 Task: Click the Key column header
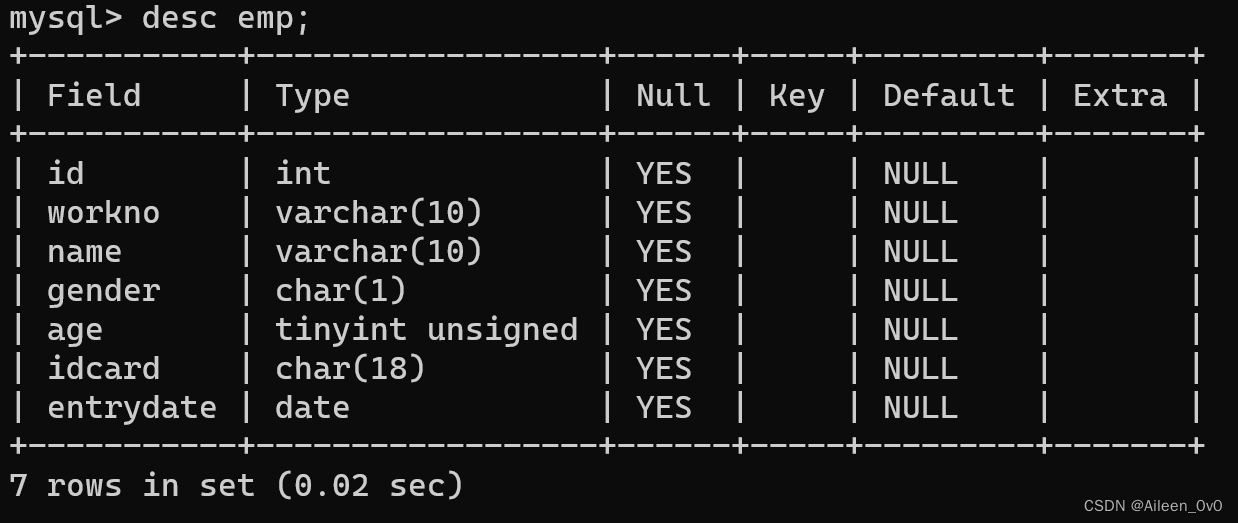point(796,95)
